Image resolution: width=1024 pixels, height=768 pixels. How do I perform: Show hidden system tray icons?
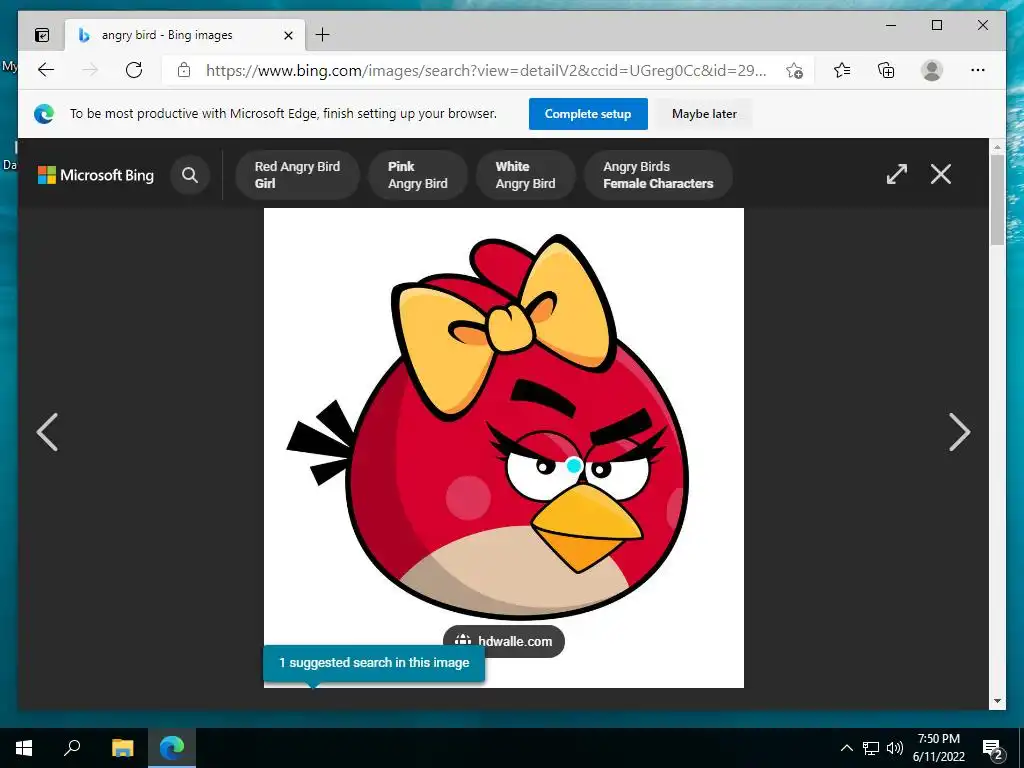click(846, 748)
